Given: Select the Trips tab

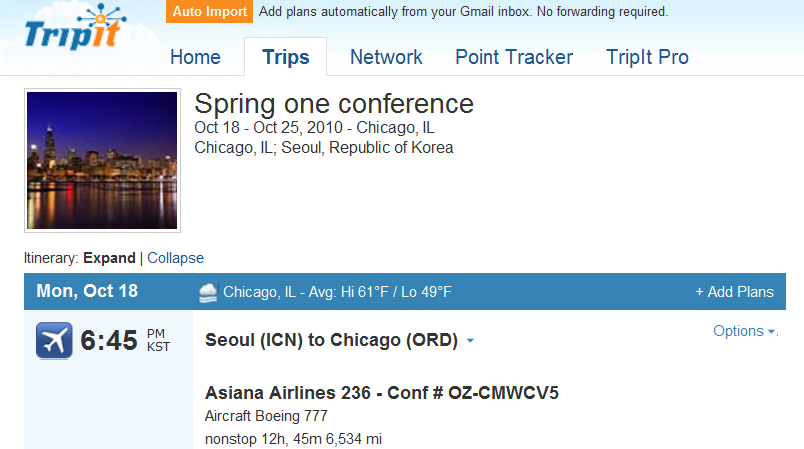Looking at the screenshot, I should coord(286,57).
